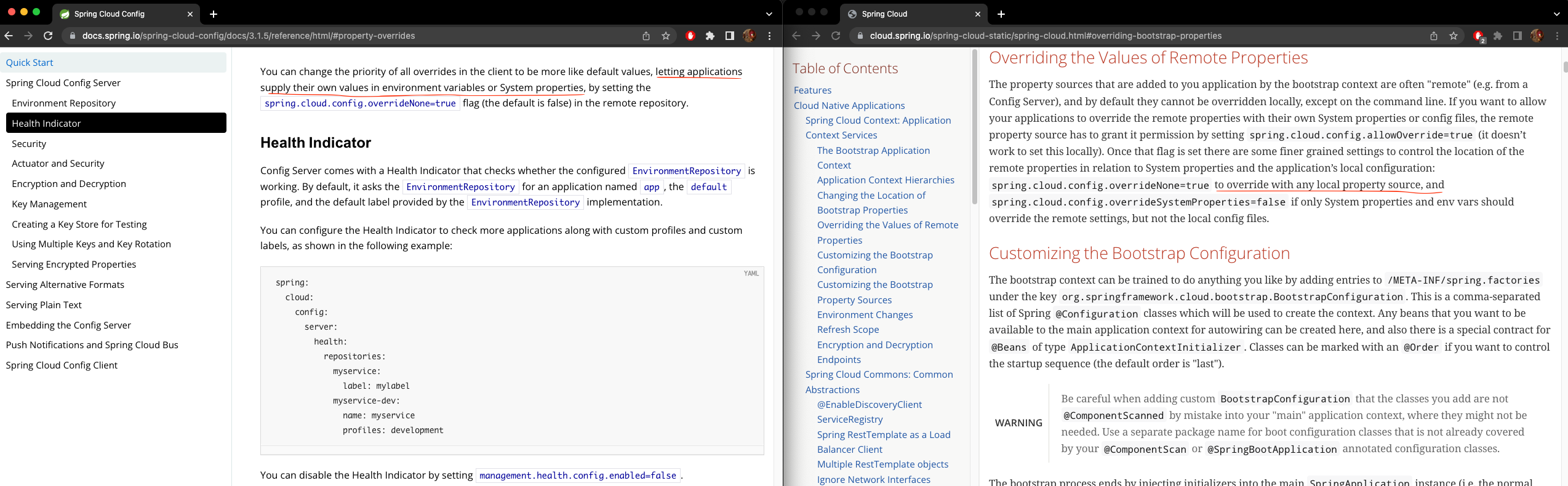Select Health Indicator in sidebar
Screen dimensions: 1568x486
coord(116,123)
